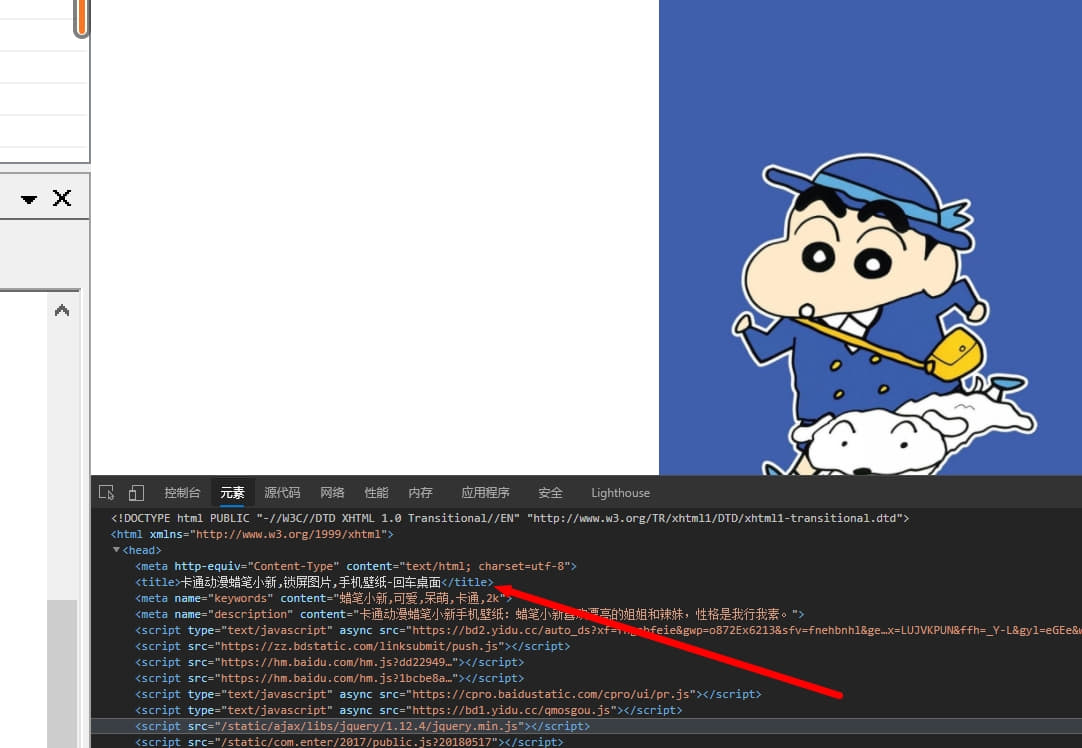1082x748 pixels.
Task: Open the Lighthouse tab
Action: 620,493
